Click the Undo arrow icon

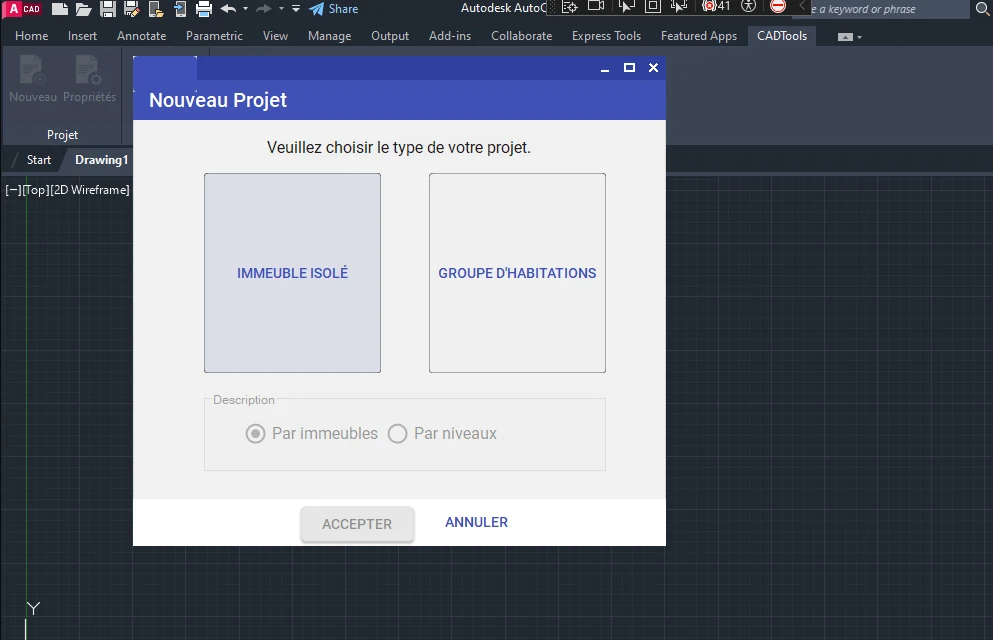229,9
